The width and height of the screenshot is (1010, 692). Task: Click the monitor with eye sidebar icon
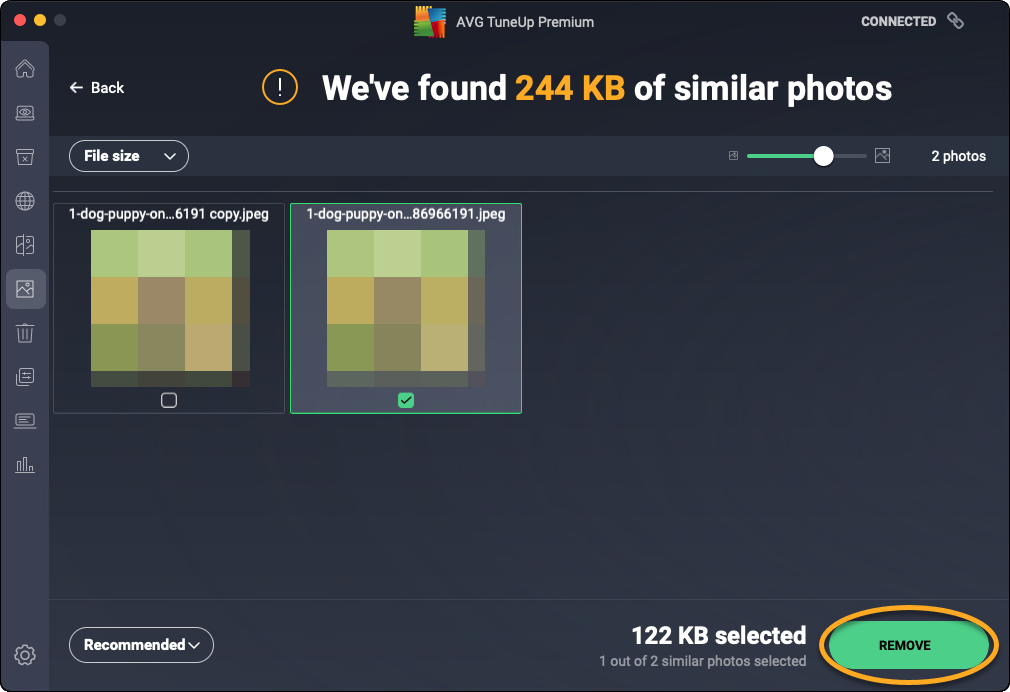click(25, 113)
